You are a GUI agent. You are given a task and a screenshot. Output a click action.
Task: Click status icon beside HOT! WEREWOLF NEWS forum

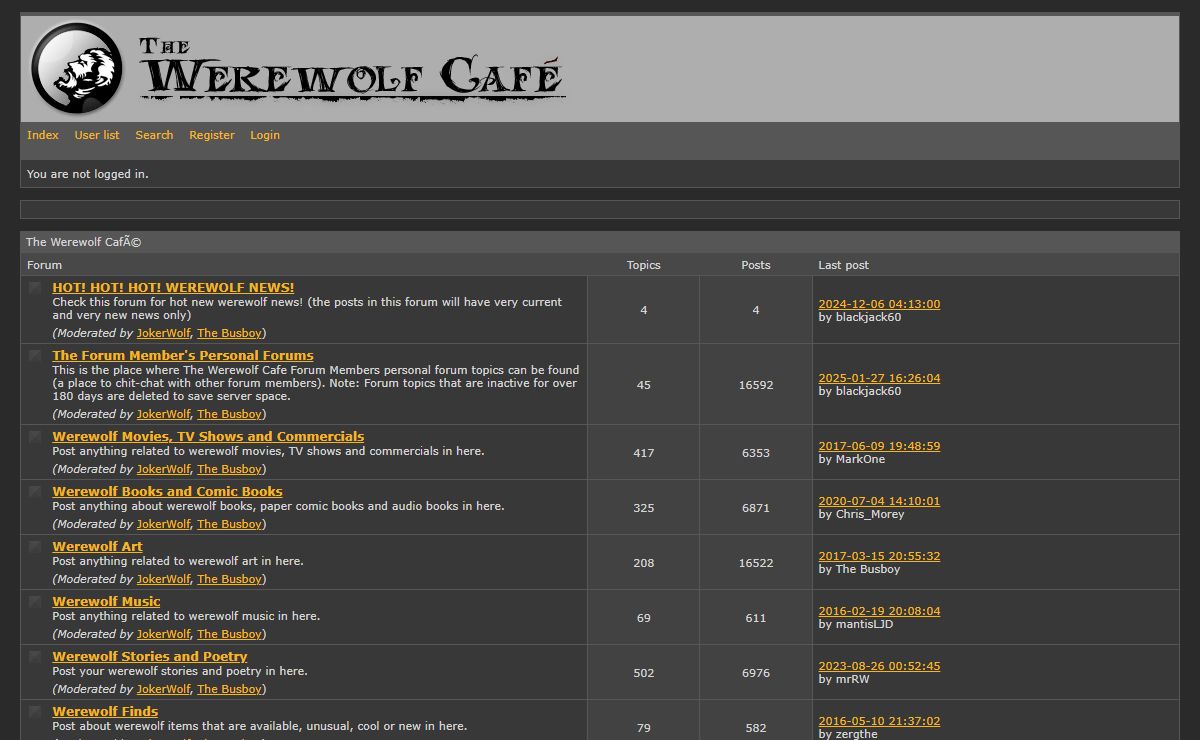(x=35, y=288)
